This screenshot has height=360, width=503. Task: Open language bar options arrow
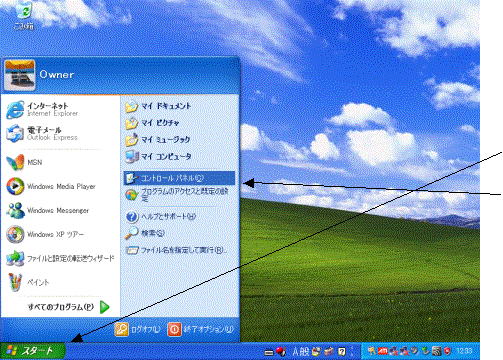[352, 355]
